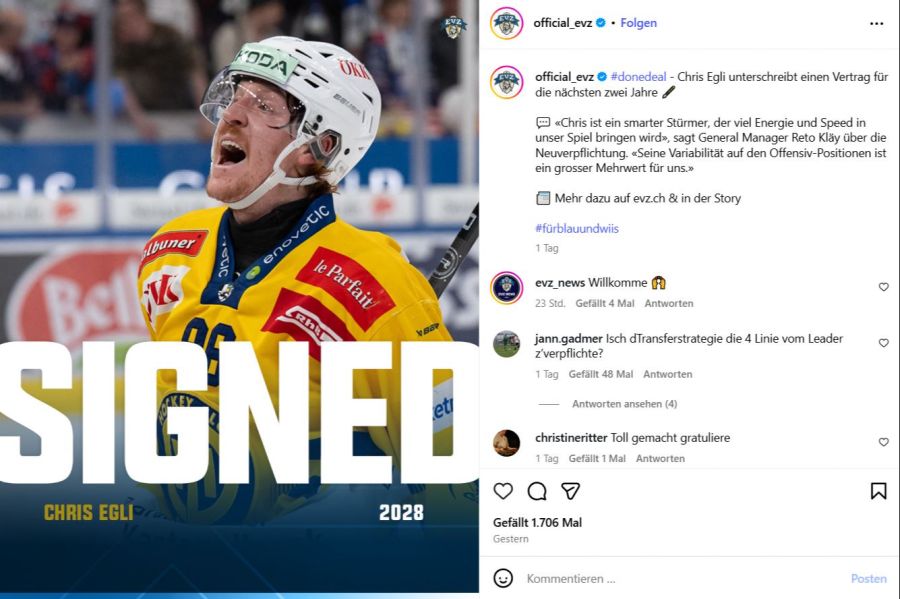Screen dimensions: 900x599
Task: Open jann.gadmer's profile avatar
Action: pyautogui.click(x=506, y=344)
